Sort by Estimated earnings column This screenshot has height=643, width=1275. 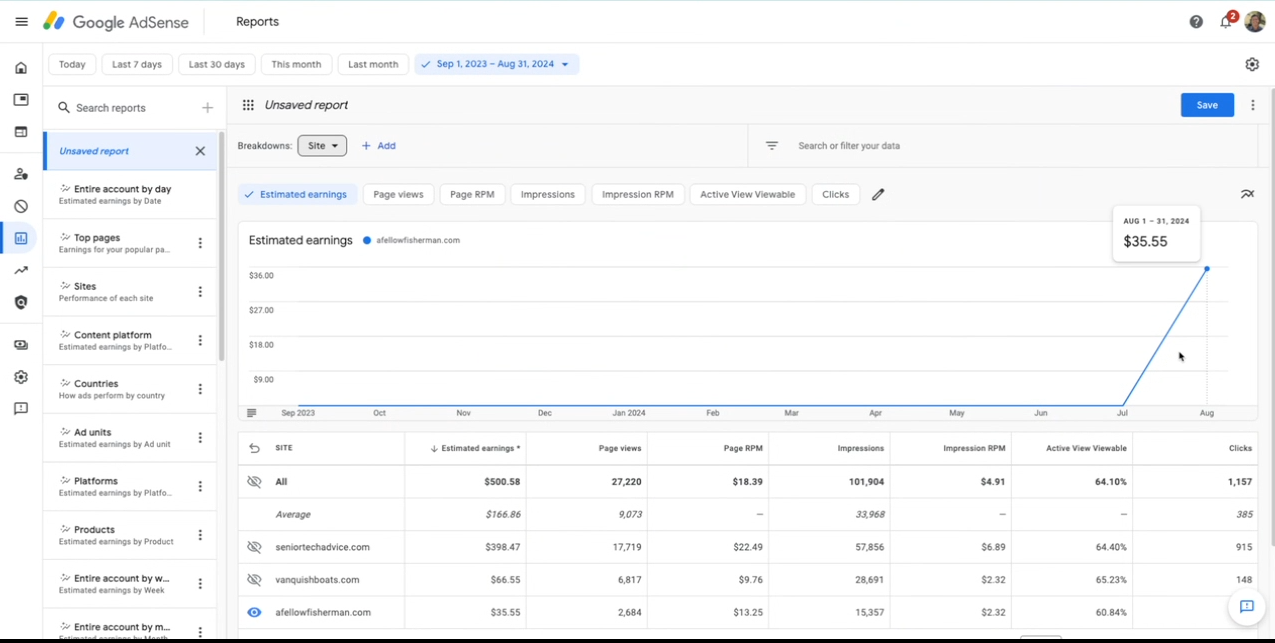click(x=475, y=449)
